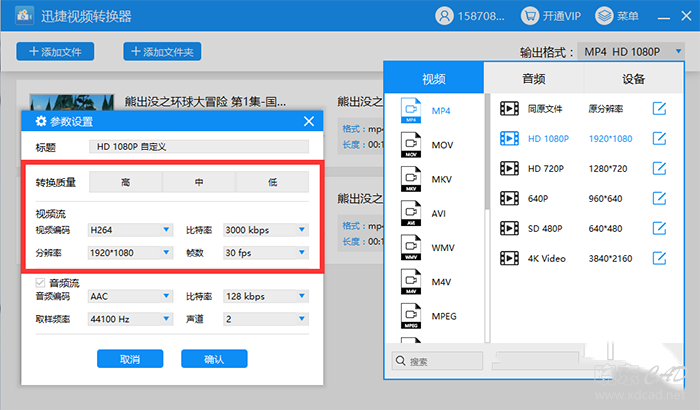Image resolution: width=700 pixels, height=410 pixels.
Task: Click the MOV format file icon
Action: [x=411, y=145]
